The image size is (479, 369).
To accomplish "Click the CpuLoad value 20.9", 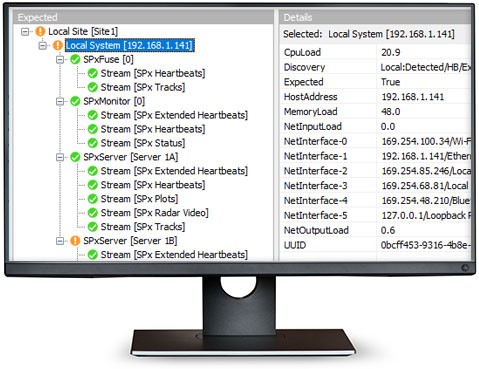I will click(x=391, y=52).
